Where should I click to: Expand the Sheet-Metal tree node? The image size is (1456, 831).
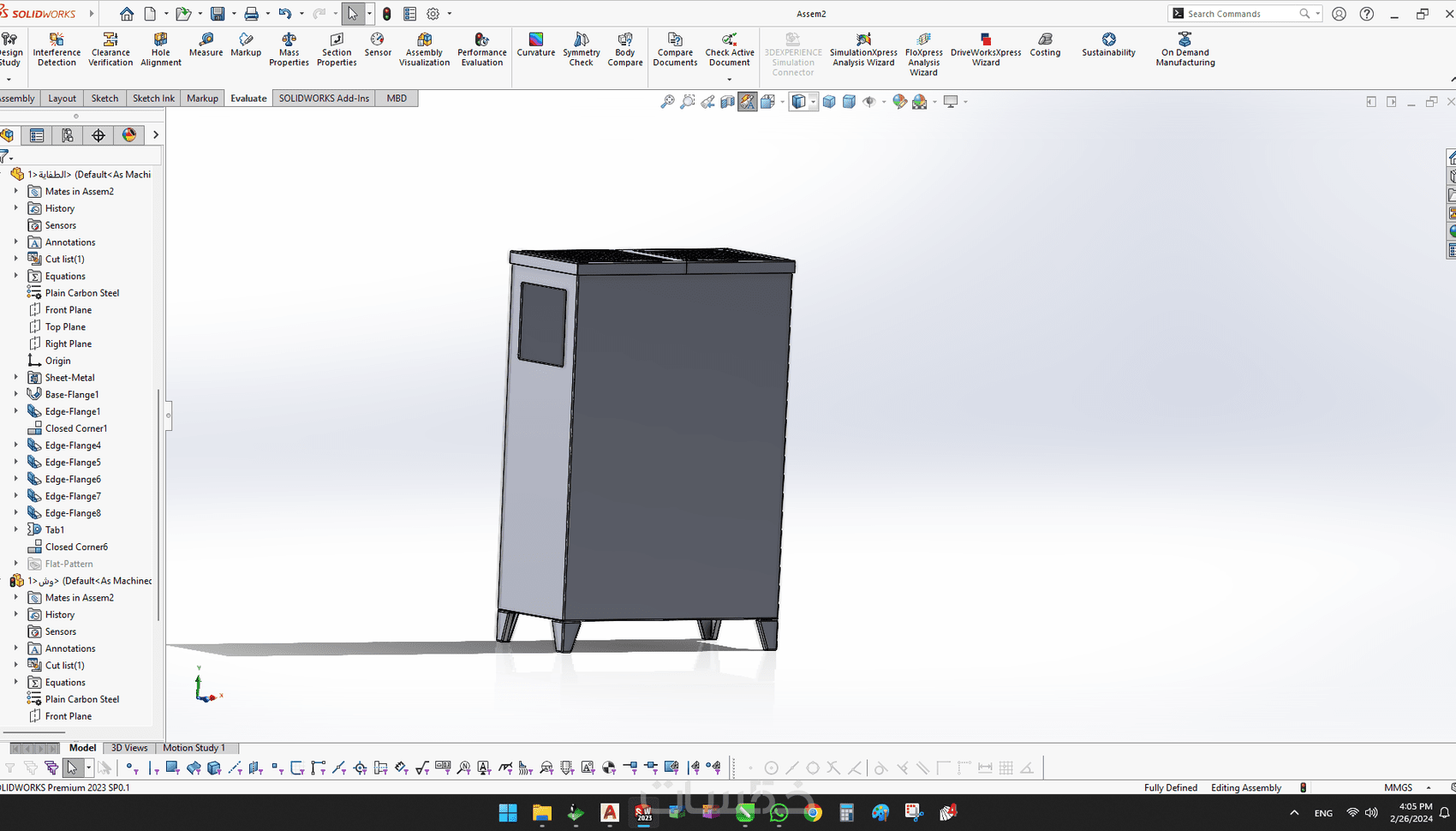point(15,377)
